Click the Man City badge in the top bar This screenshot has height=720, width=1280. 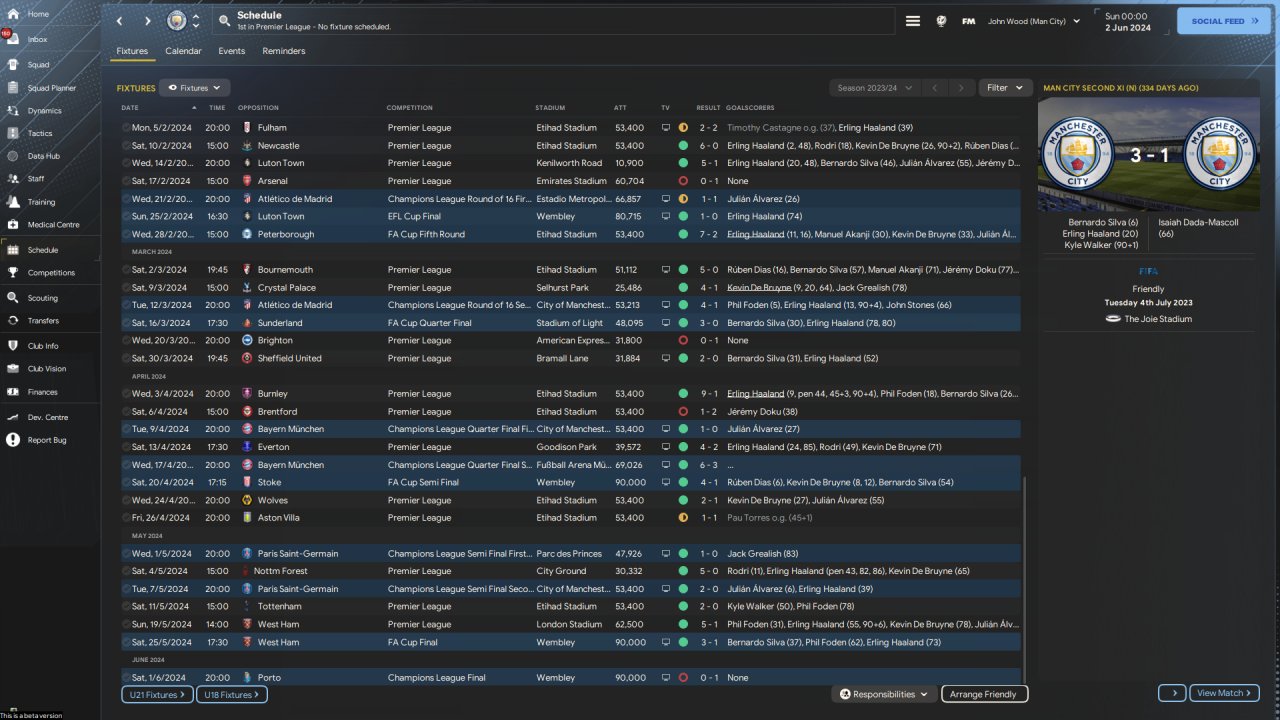176,21
